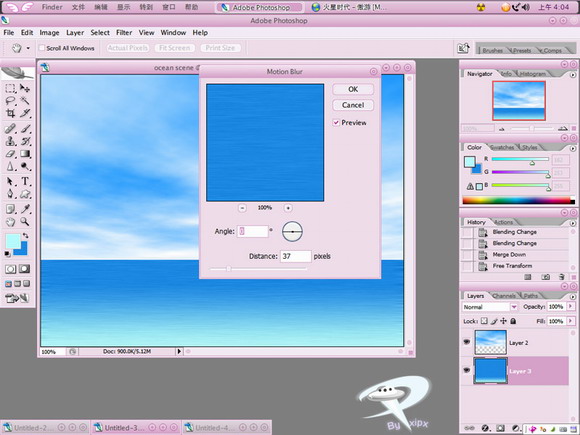The width and height of the screenshot is (580, 435).
Task: Toggle lock transparent pixels
Action: point(484,321)
